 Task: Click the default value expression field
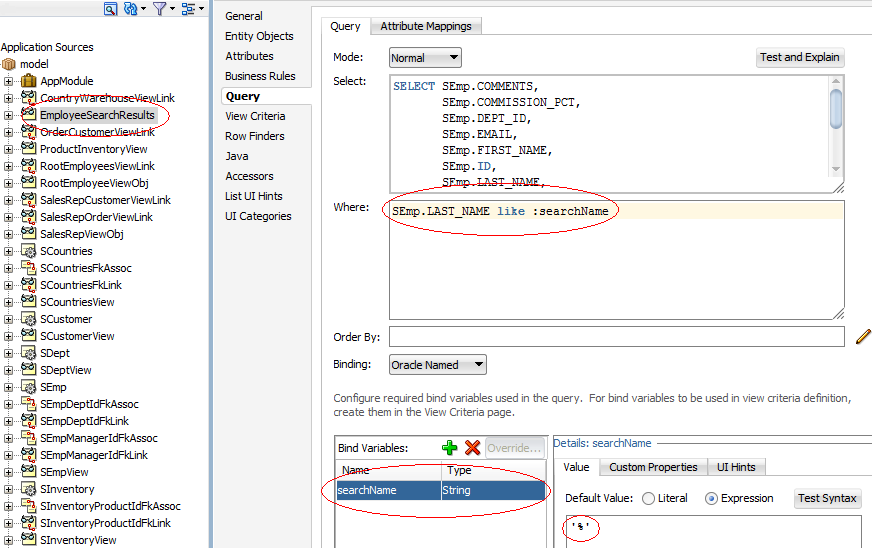tap(714, 531)
